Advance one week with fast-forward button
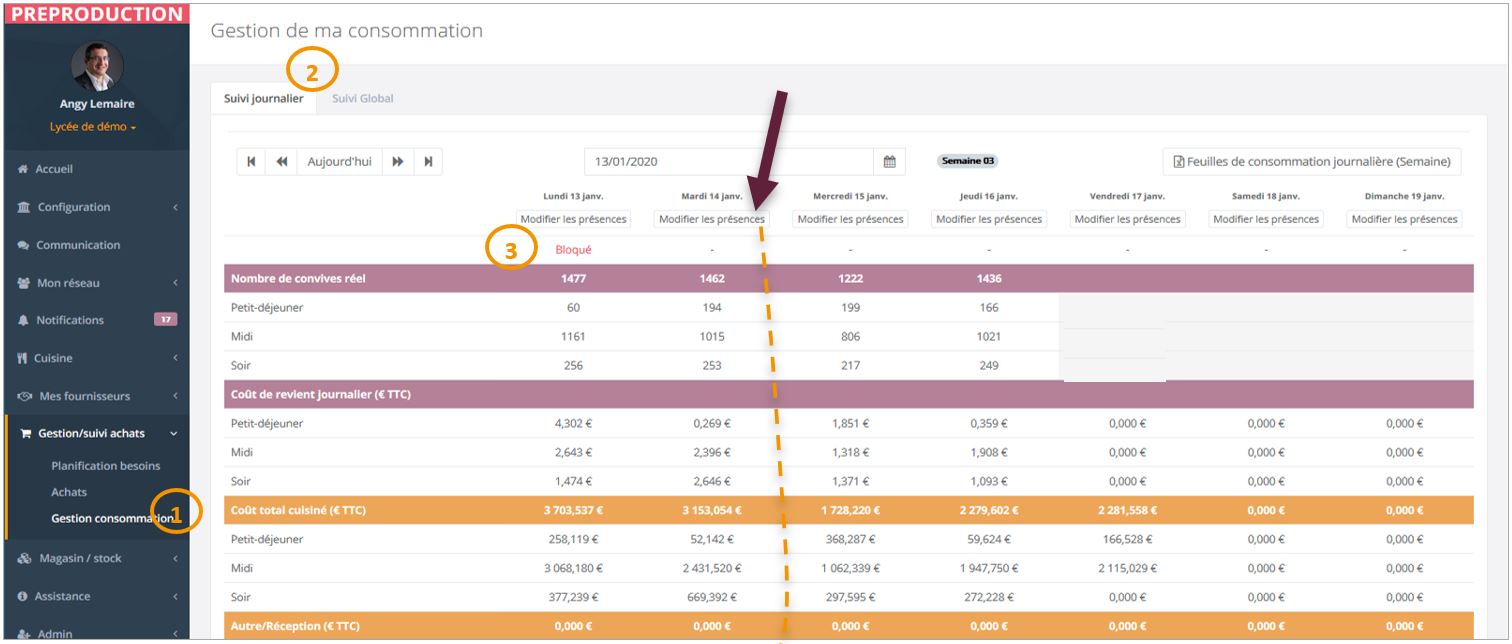Viewport: 1512px width, 644px height. (398, 161)
